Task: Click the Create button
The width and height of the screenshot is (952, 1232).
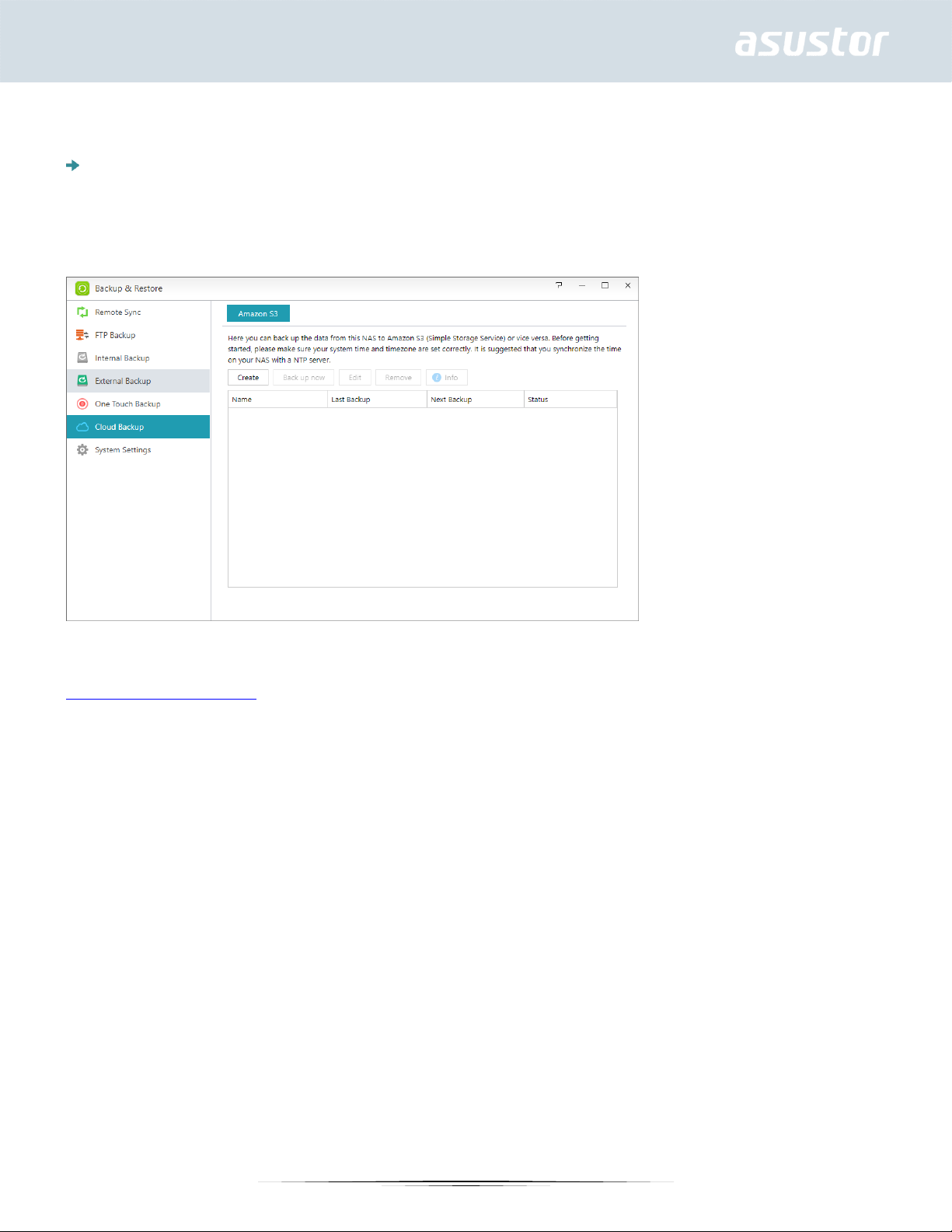Action: click(x=248, y=378)
